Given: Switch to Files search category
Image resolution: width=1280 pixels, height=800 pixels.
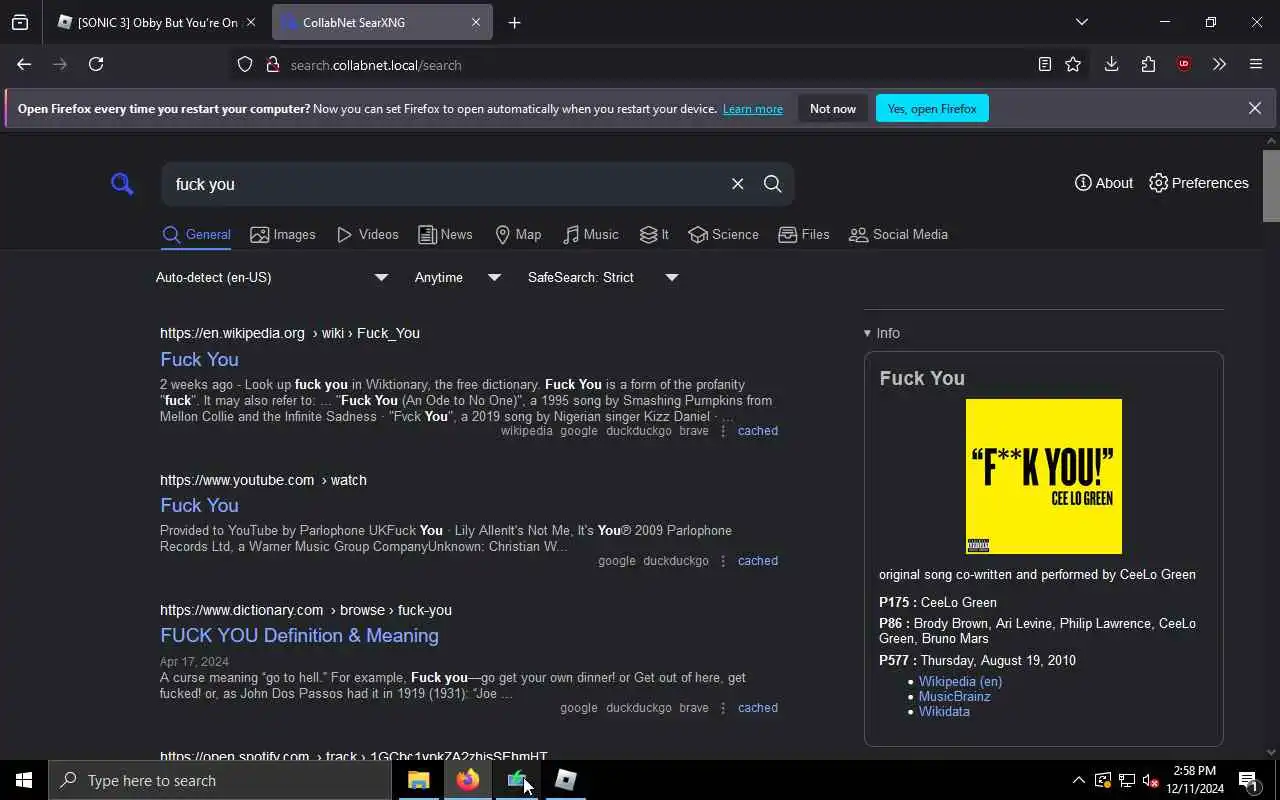Looking at the screenshot, I should (804, 234).
